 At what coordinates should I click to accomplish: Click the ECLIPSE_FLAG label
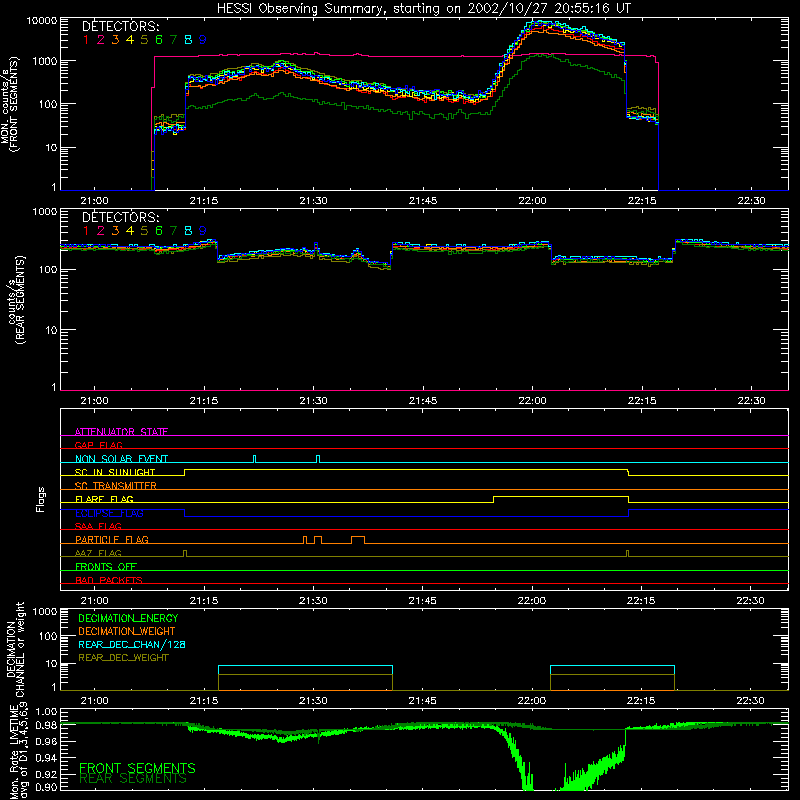point(109,513)
